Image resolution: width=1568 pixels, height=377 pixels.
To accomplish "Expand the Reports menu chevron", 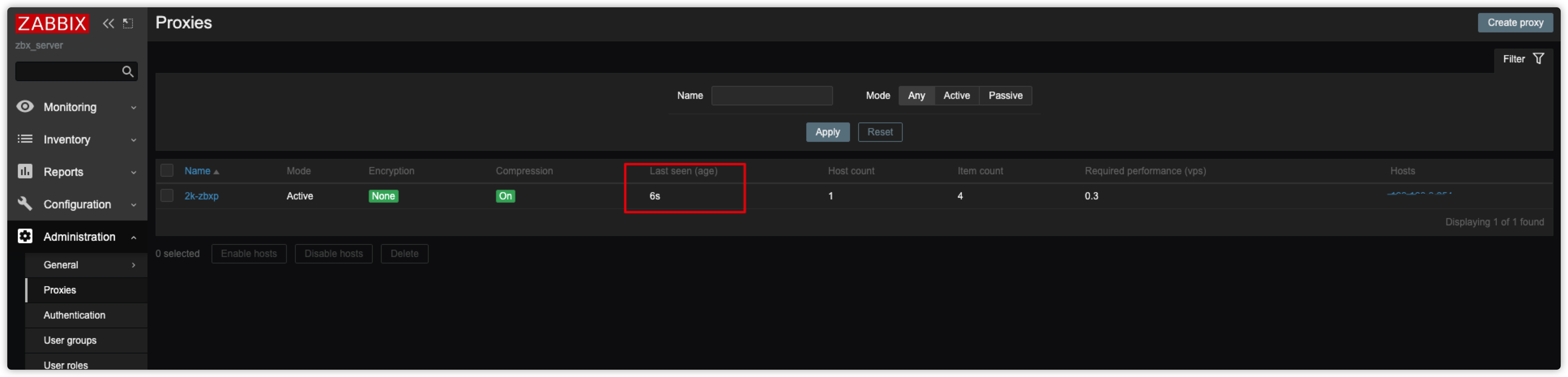I will (133, 172).
